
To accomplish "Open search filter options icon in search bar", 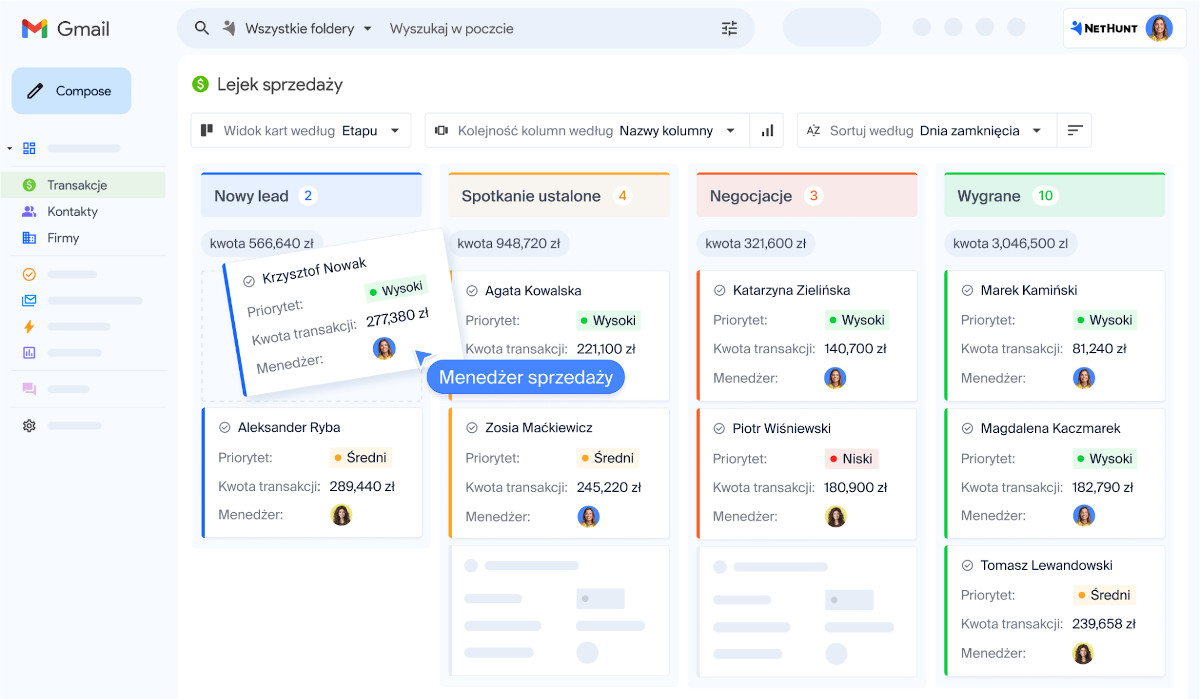I will (x=729, y=28).
